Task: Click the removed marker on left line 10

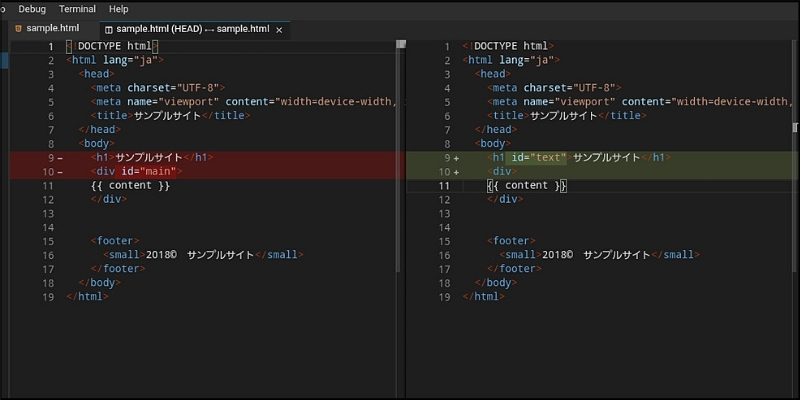Action: pos(60,172)
